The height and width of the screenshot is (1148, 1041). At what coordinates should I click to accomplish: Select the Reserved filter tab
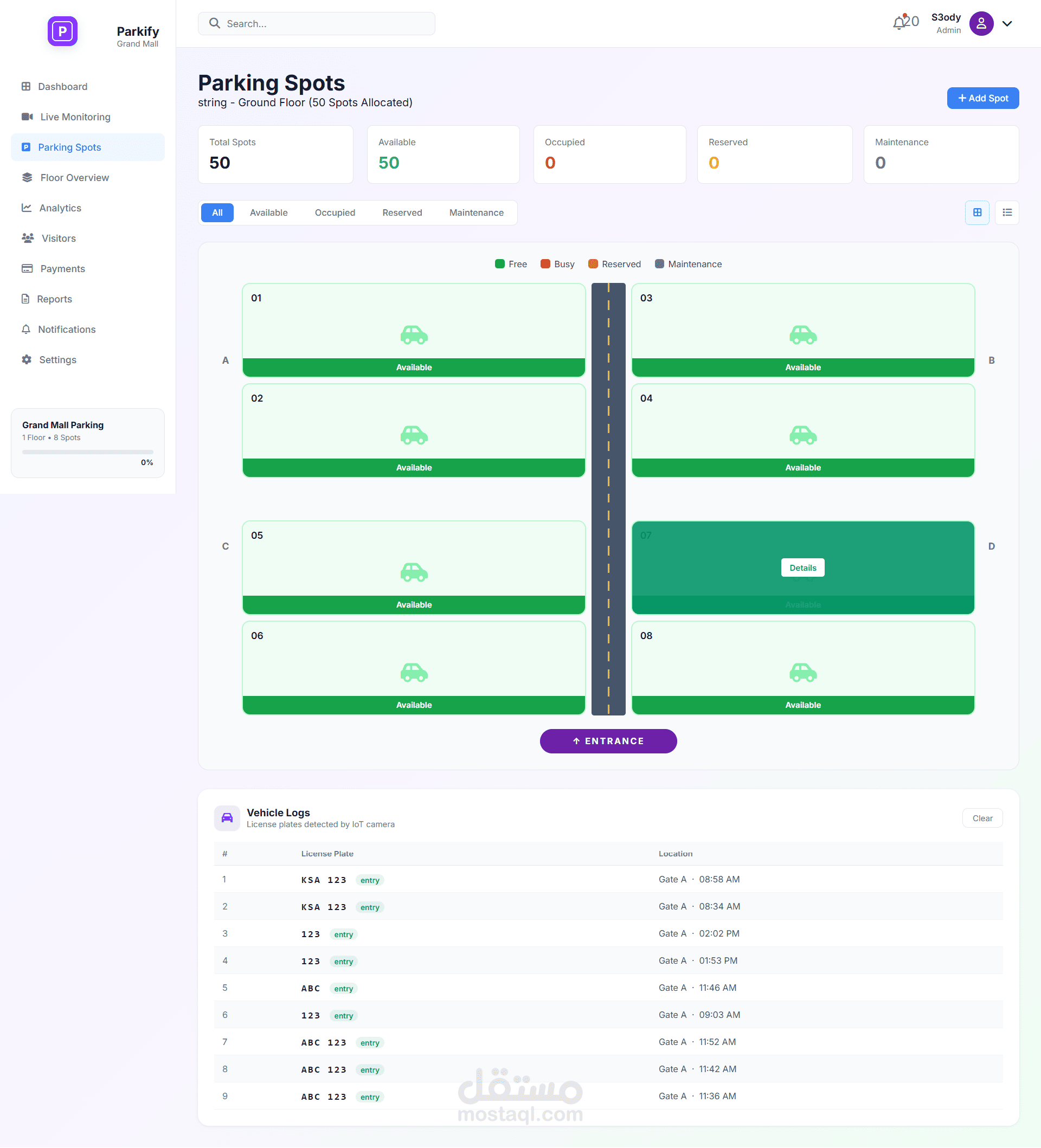402,212
